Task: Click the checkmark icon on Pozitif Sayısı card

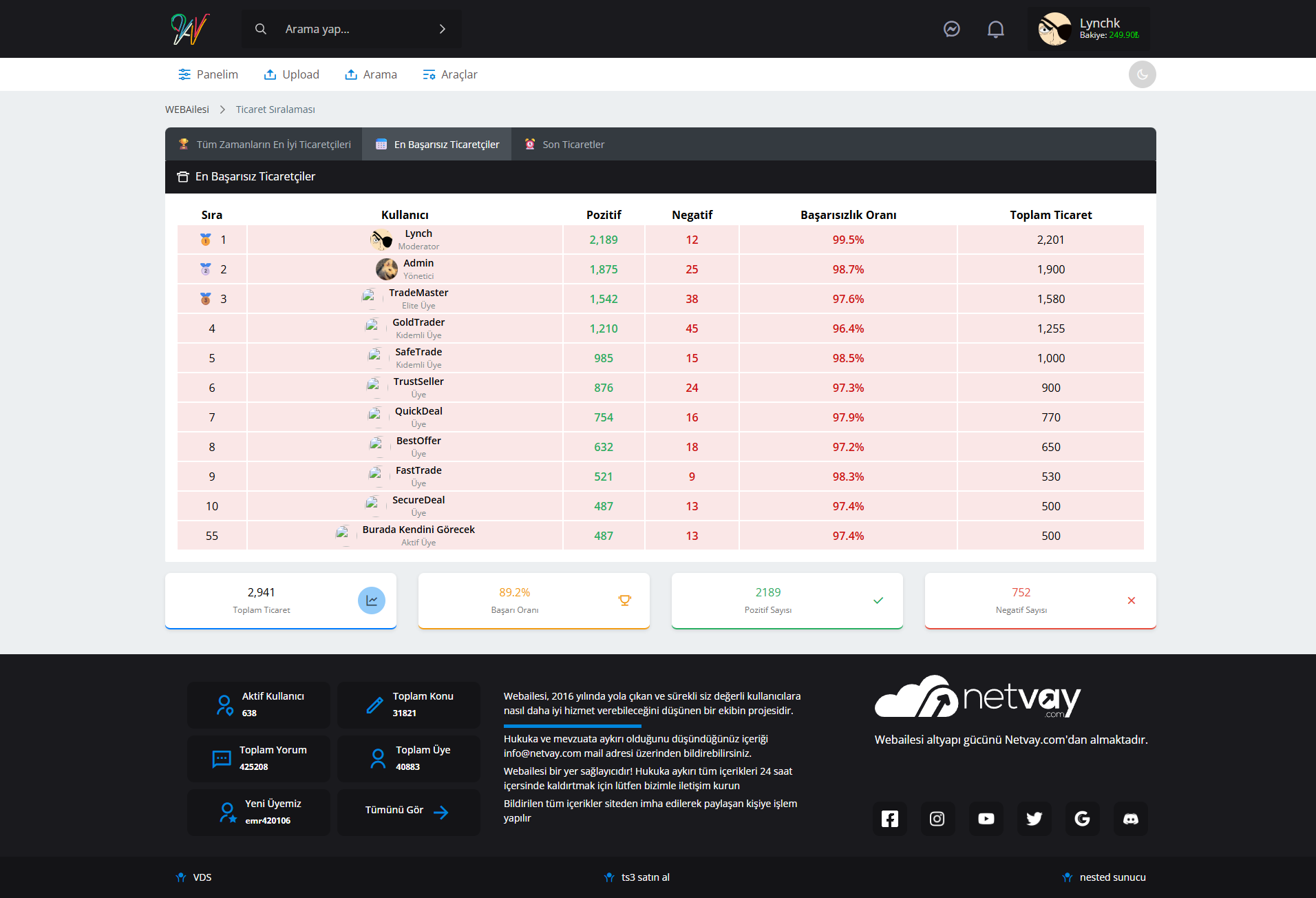Action: pyautogui.click(x=878, y=601)
